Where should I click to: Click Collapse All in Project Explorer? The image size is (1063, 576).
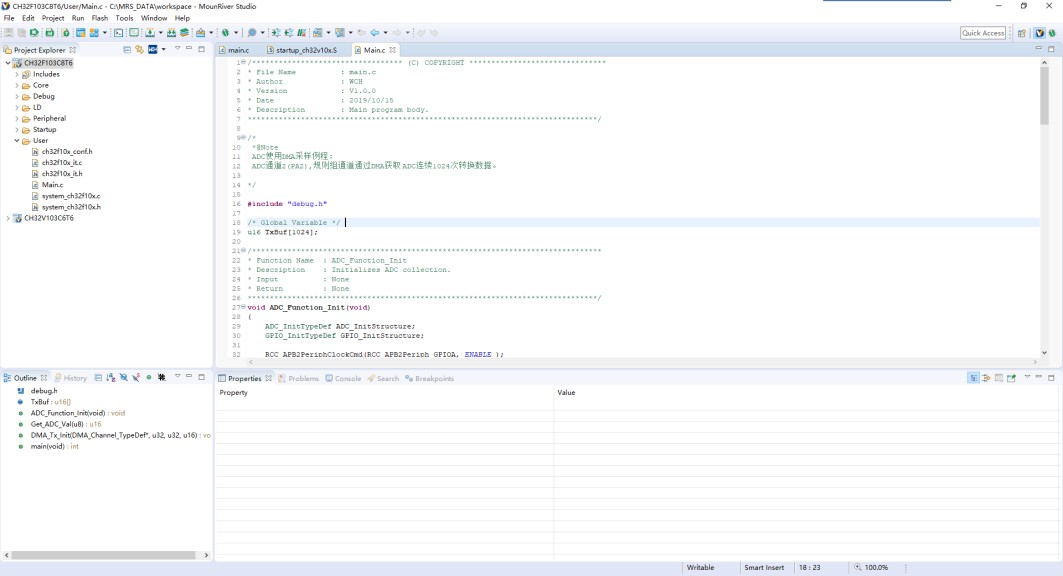pos(127,49)
